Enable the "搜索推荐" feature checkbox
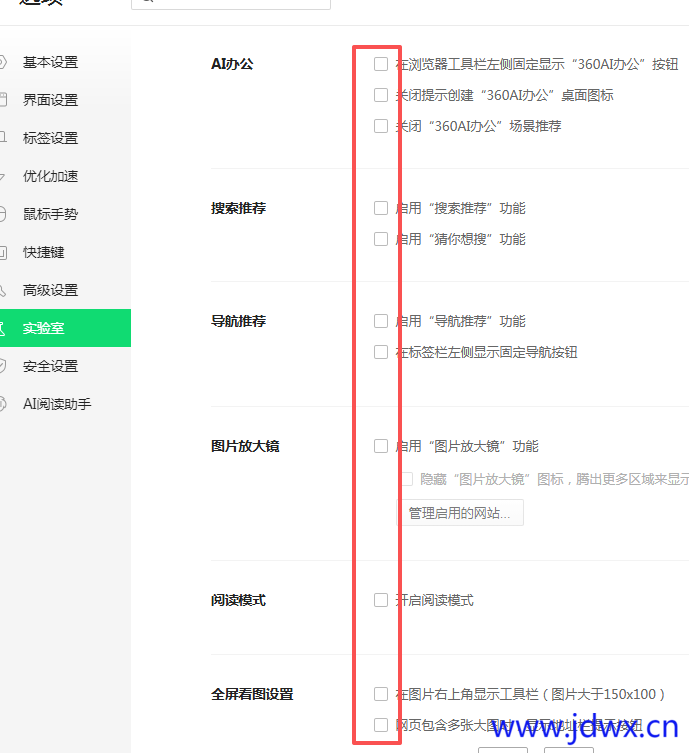This screenshot has height=753, width=689. click(381, 208)
